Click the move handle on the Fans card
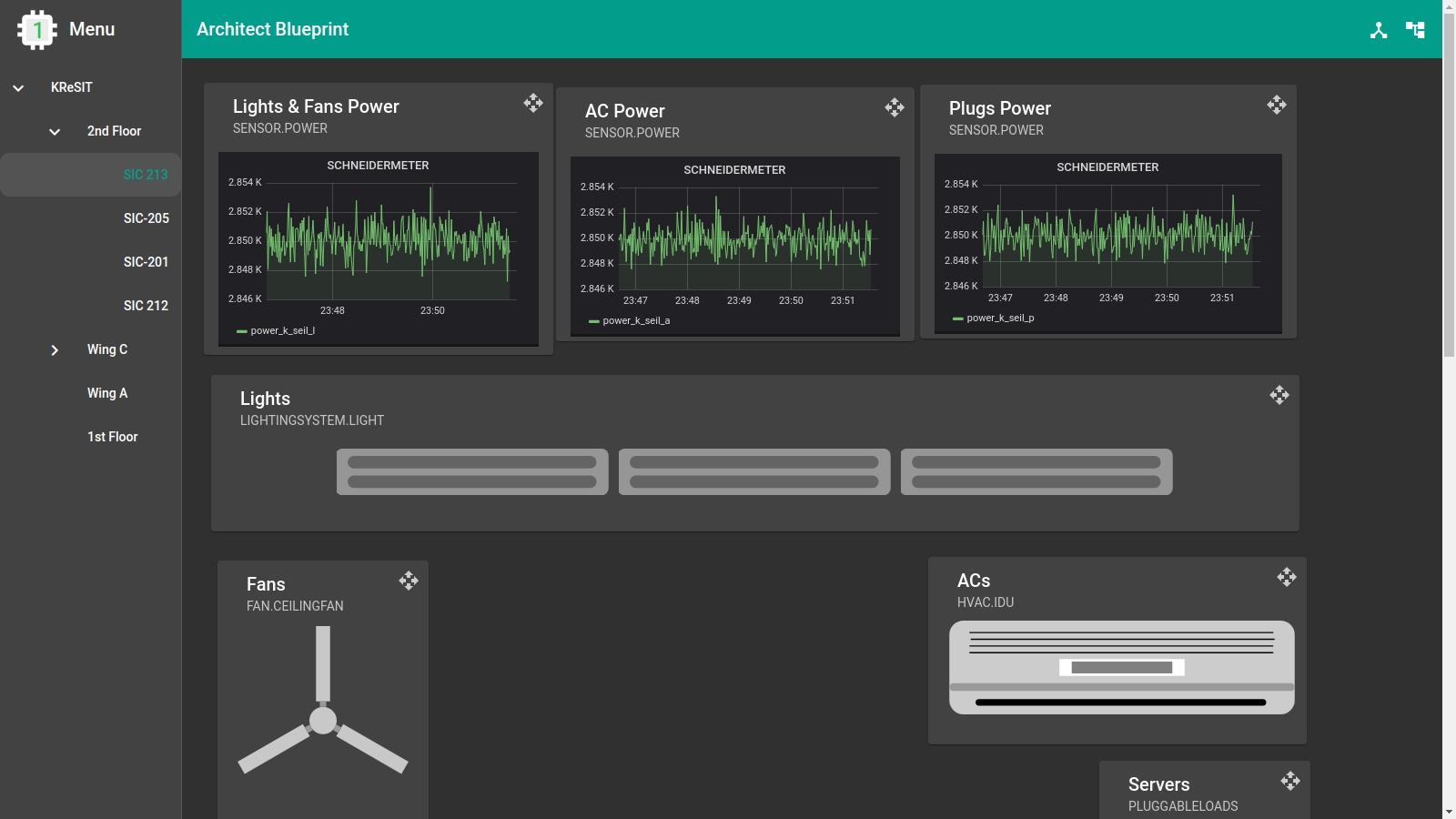The width and height of the screenshot is (1456, 819). click(409, 580)
